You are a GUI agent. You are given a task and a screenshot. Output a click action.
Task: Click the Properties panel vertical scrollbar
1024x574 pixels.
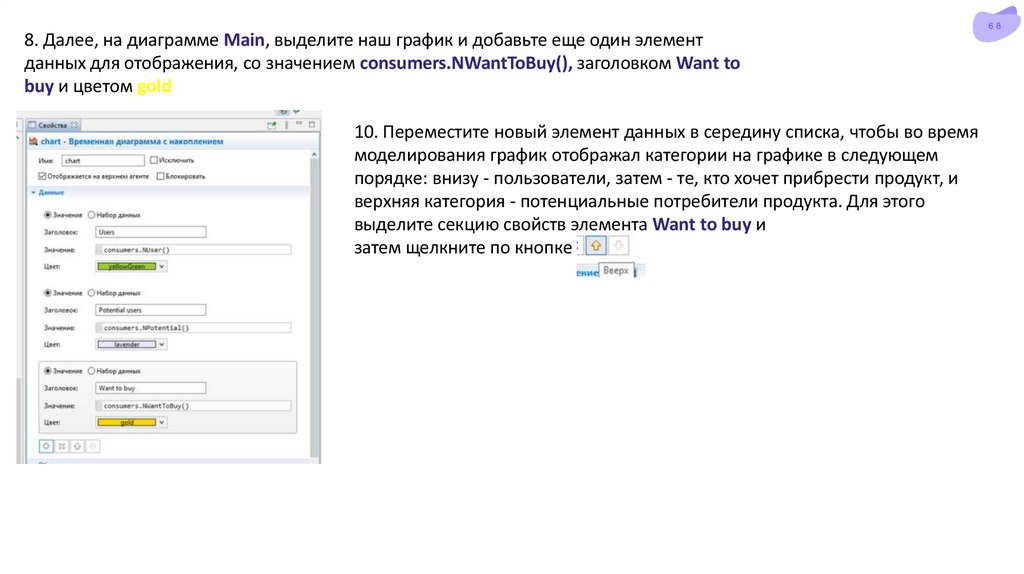(314, 307)
